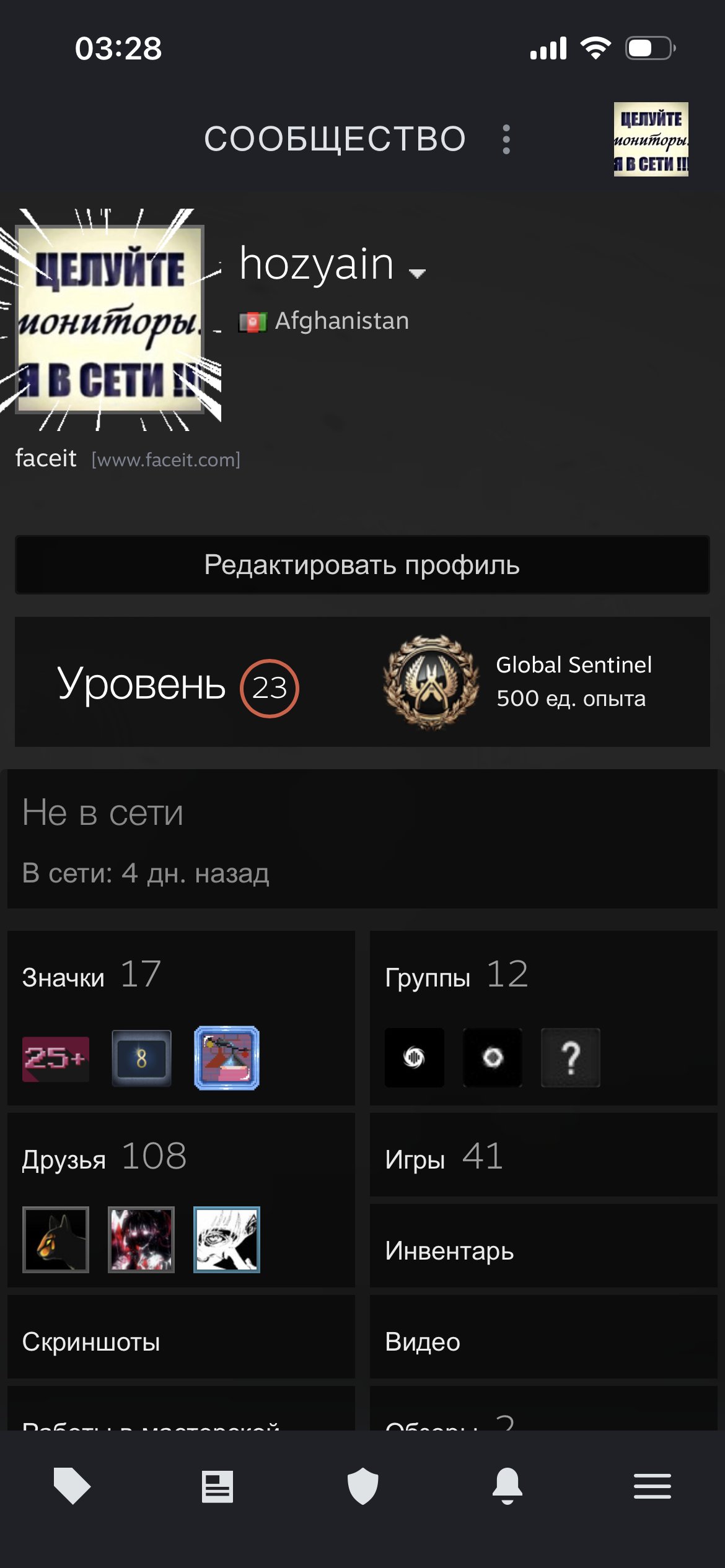The width and height of the screenshot is (725, 1568).
Task: Tap the account avatar in header
Action: (x=651, y=139)
